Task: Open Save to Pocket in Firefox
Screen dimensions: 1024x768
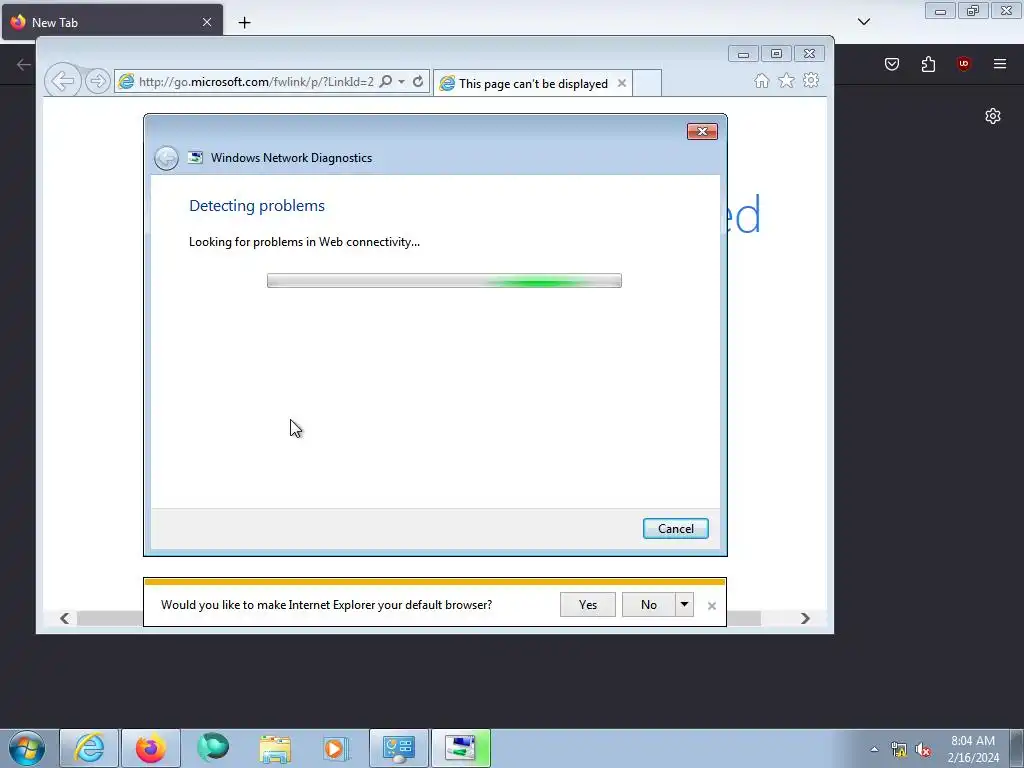Action: point(892,64)
